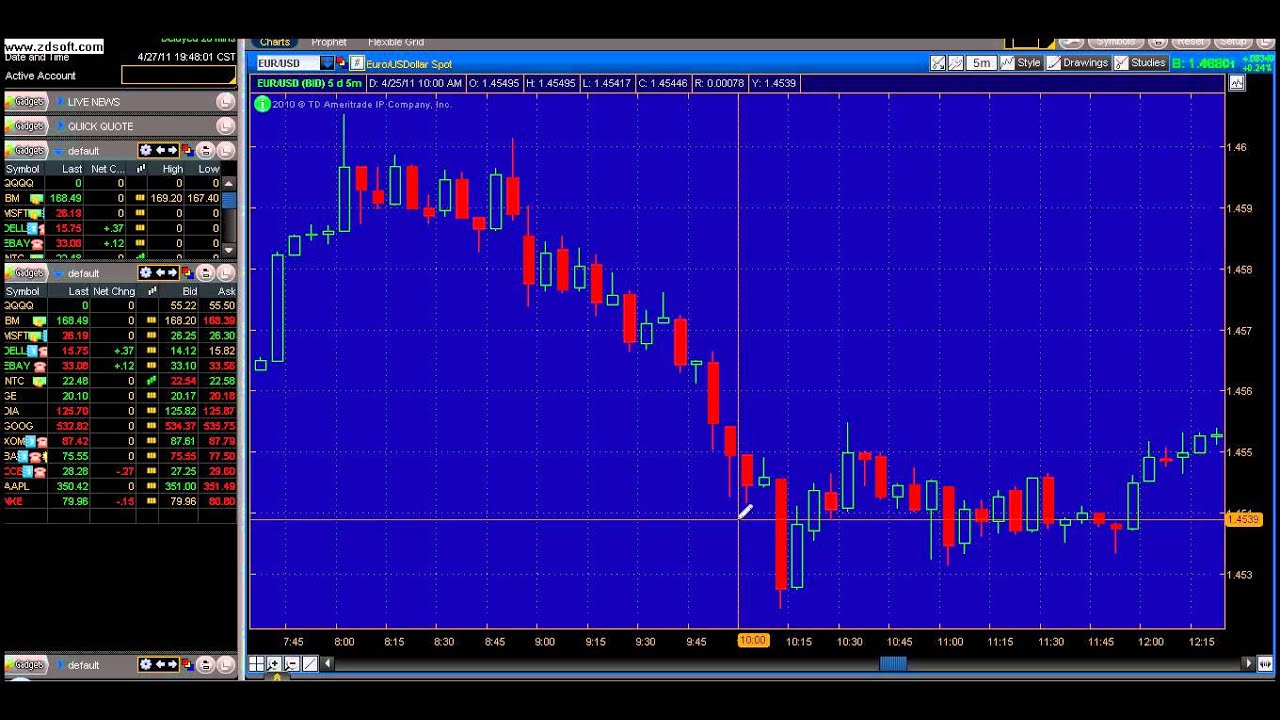Screen dimensions: 1280x720
Task: Switch to the Flexible Grid tab
Action: point(396,42)
